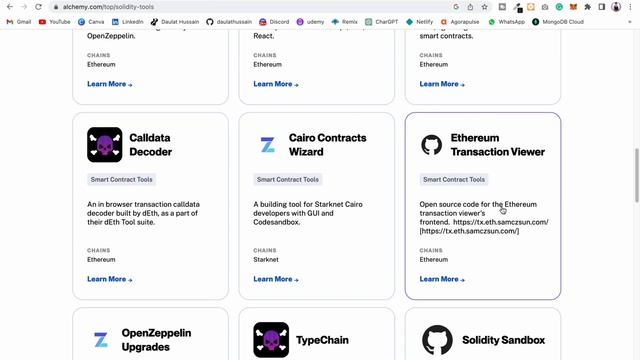Open the camera screenshot extension
This screenshot has height=360, width=640.
[545, 7]
